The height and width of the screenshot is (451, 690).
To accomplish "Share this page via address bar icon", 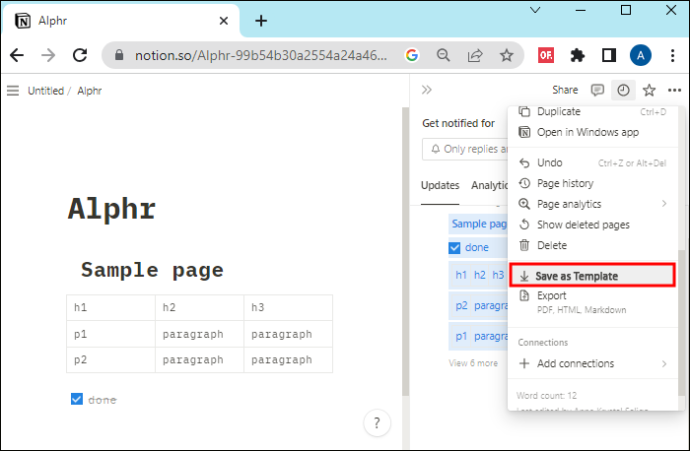I will click(475, 55).
